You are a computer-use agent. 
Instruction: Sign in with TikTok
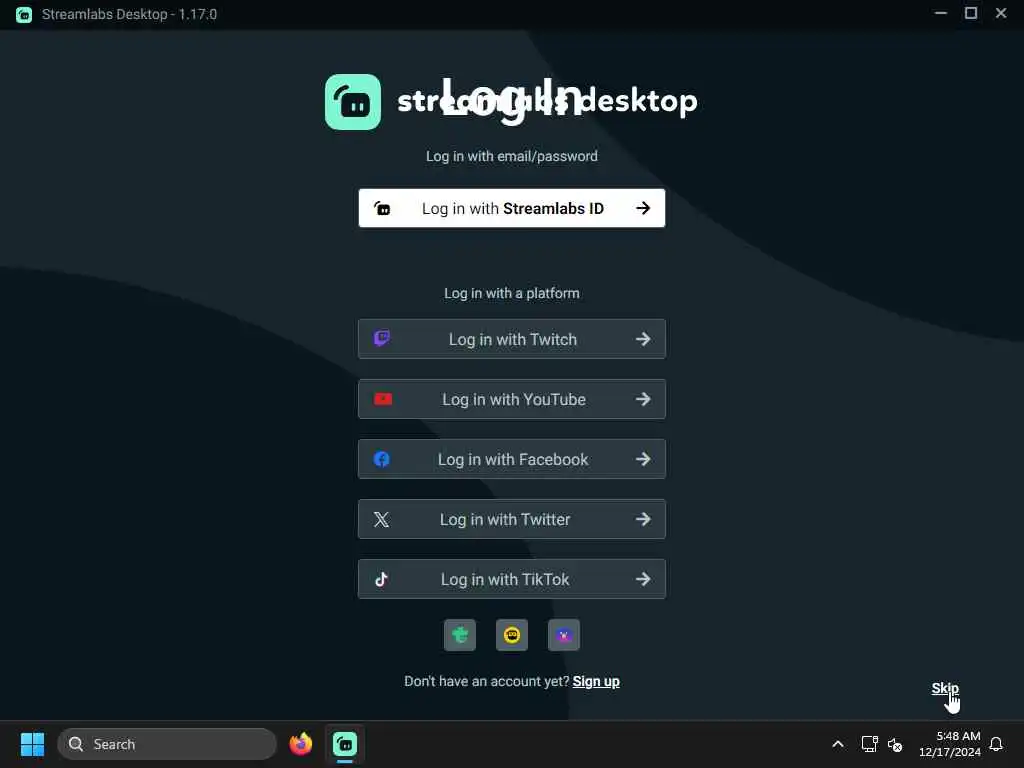(x=511, y=579)
